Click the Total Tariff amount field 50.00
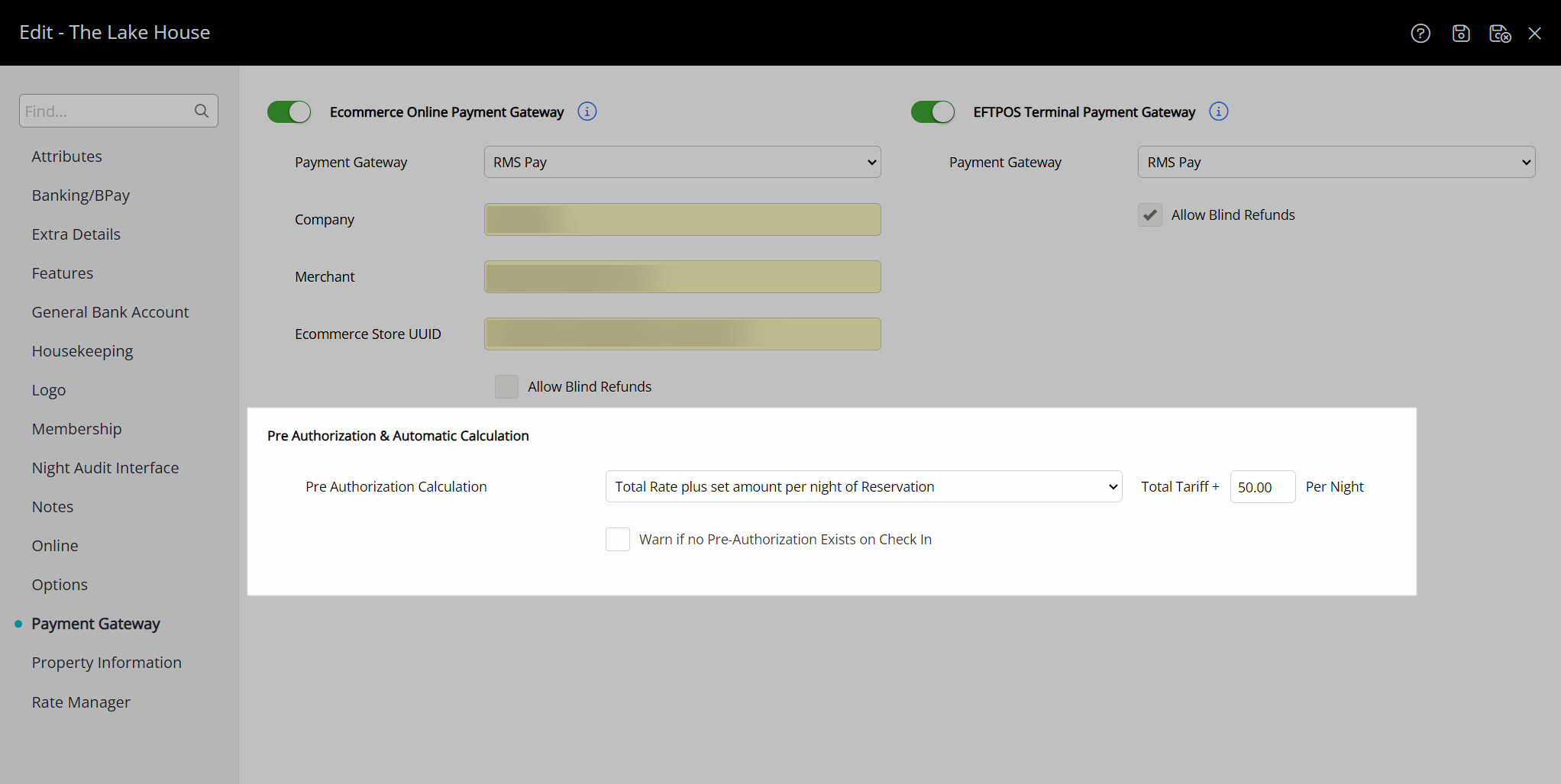This screenshot has width=1561, height=784. point(1262,486)
